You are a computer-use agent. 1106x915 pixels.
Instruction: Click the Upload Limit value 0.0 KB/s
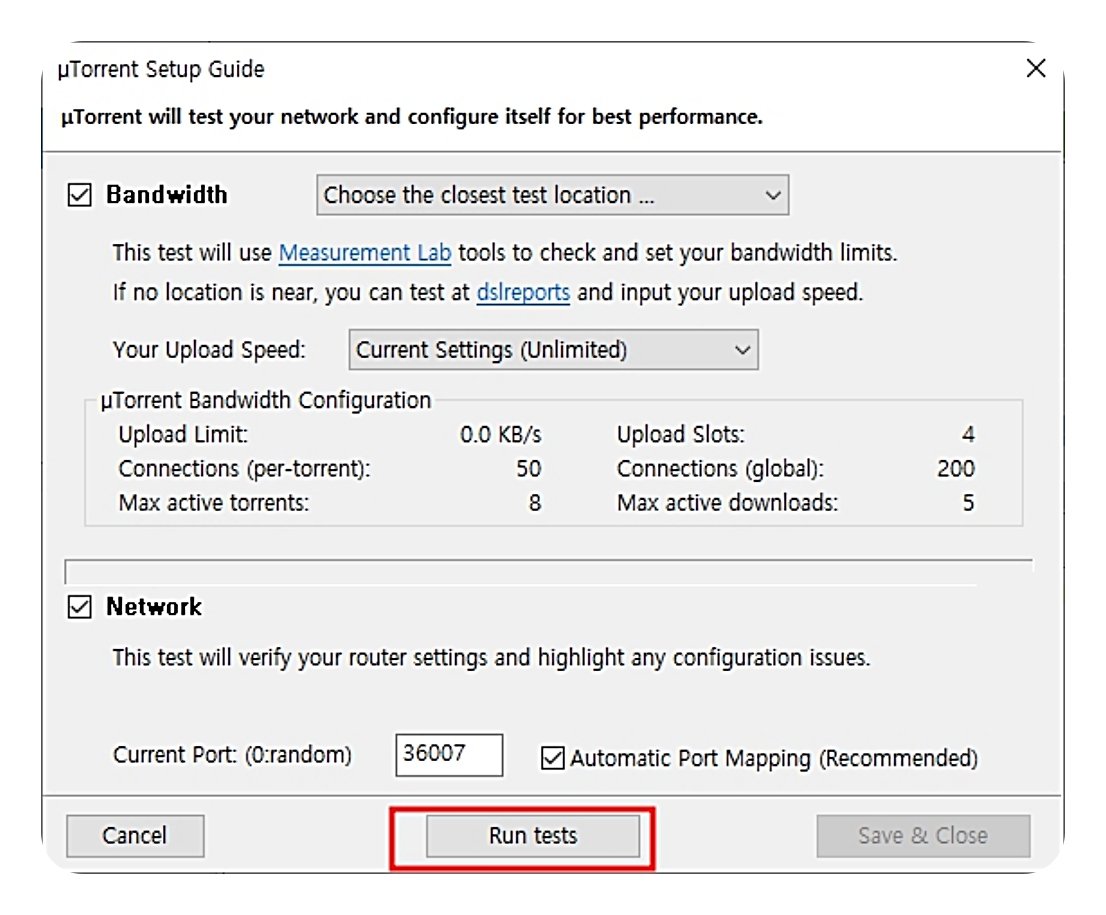(500, 435)
